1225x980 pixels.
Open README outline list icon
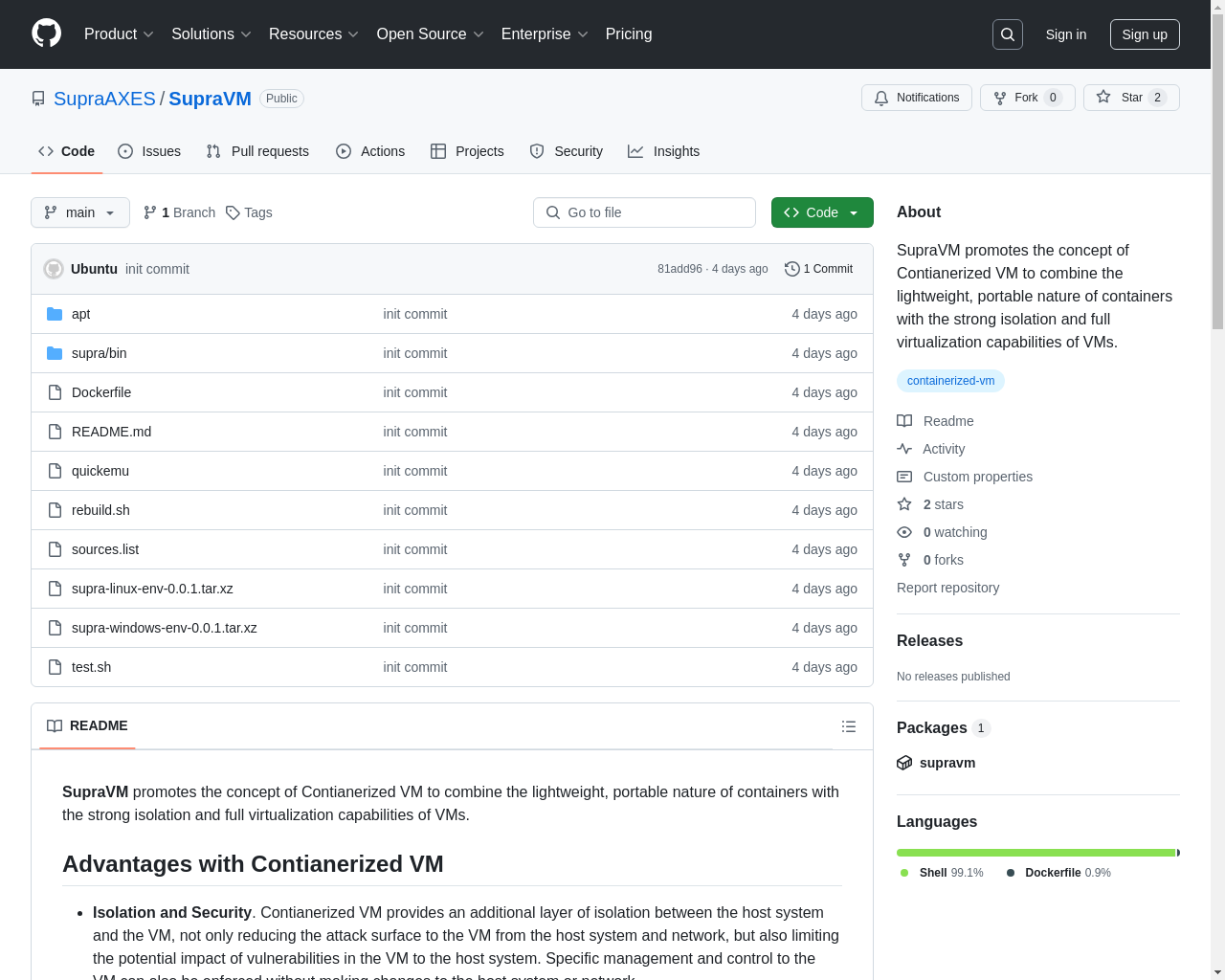coord(849,726)
